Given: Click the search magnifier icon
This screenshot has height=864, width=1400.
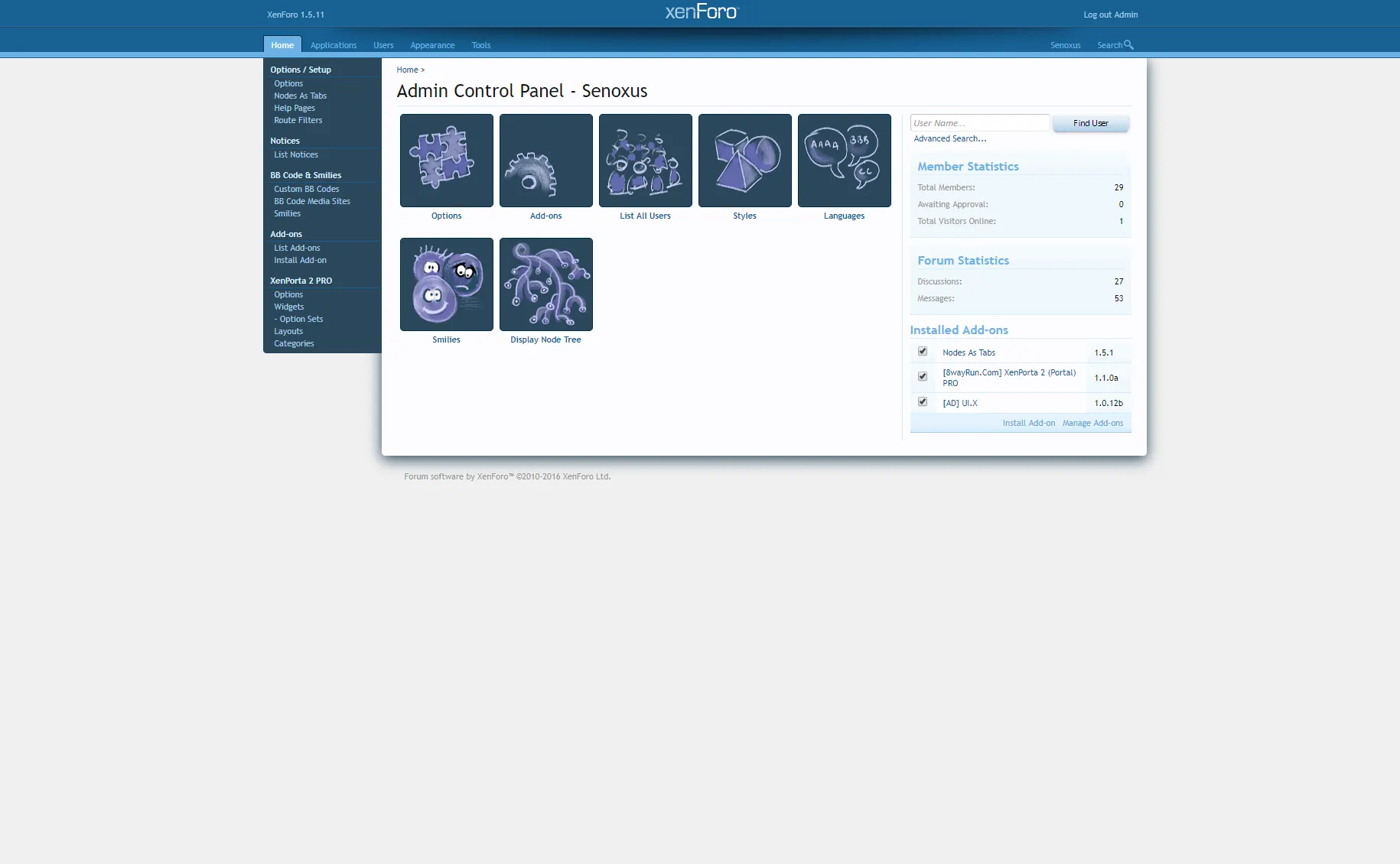Looking at the screenshot, I should click(x=1128, y=45).
